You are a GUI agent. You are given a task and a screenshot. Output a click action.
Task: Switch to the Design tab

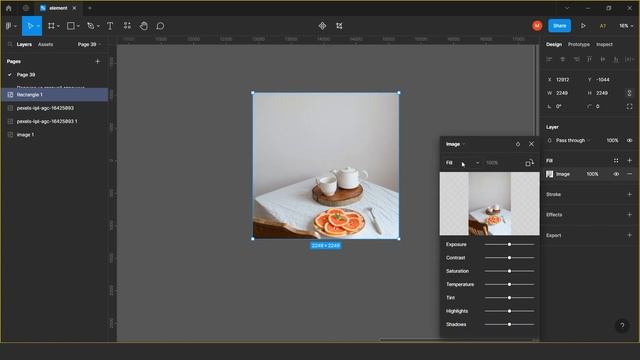(554, 44)
